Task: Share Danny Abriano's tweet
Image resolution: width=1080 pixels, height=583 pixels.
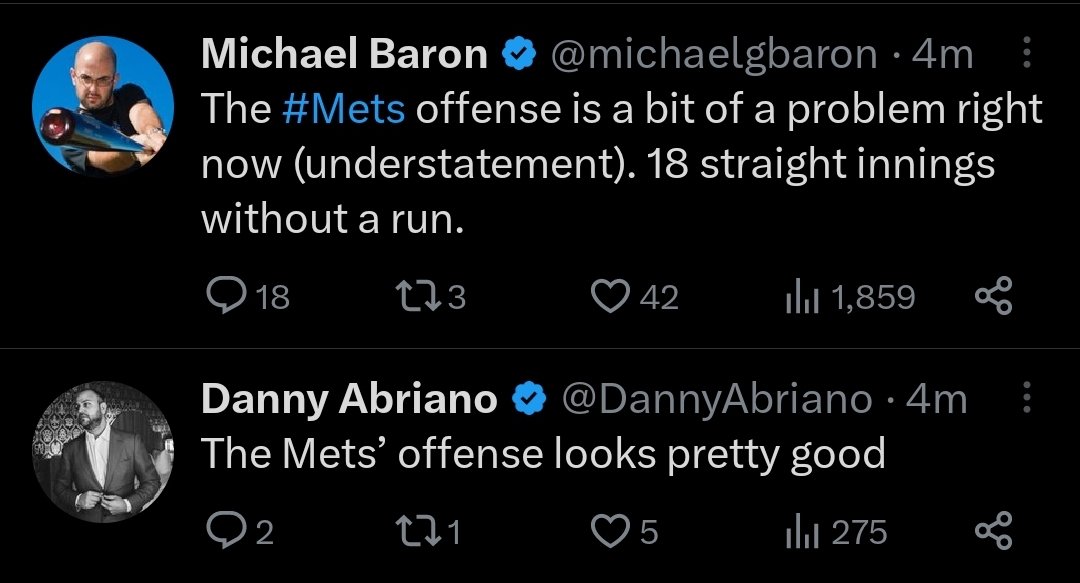Action: coord(994,531)
